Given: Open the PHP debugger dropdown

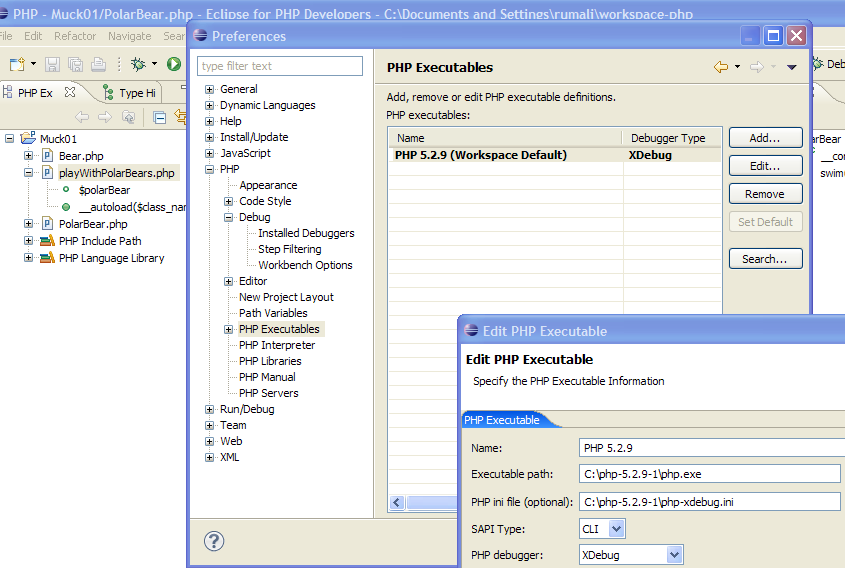Looking at the screenshot, I should pyautogui.click(x=674, y=555).
